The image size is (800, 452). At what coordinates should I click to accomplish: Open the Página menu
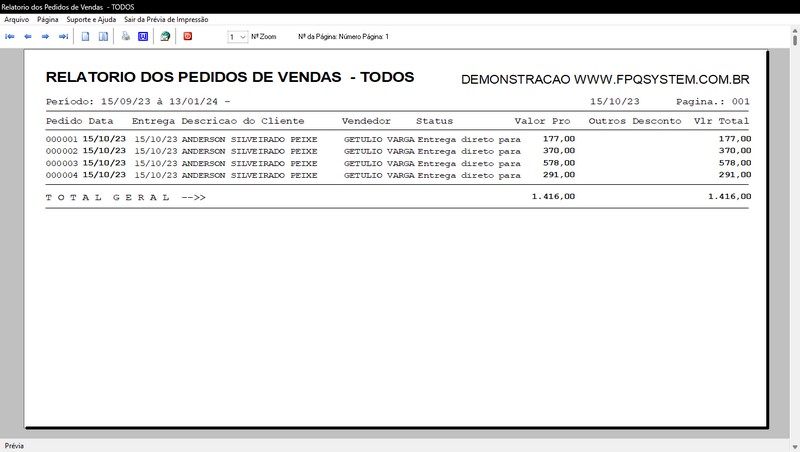pos(47,19)
